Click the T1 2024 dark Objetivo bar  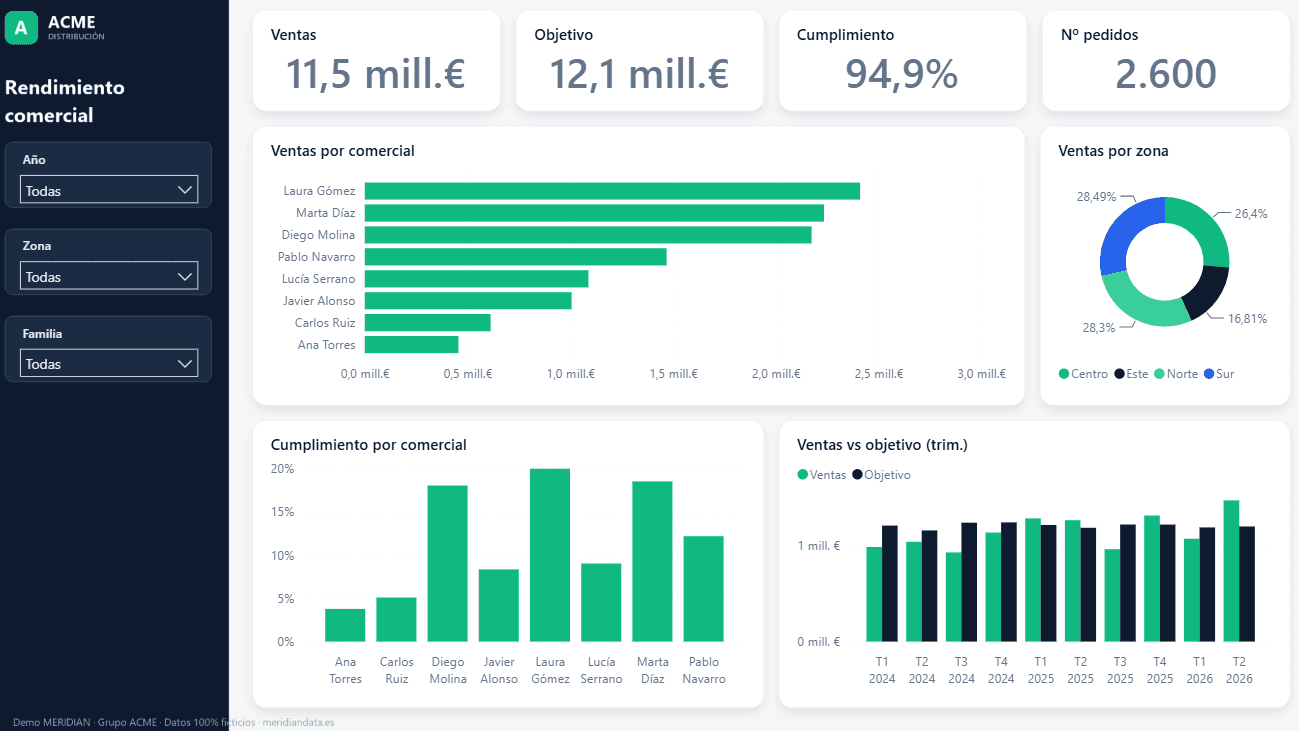pos(890,583)
